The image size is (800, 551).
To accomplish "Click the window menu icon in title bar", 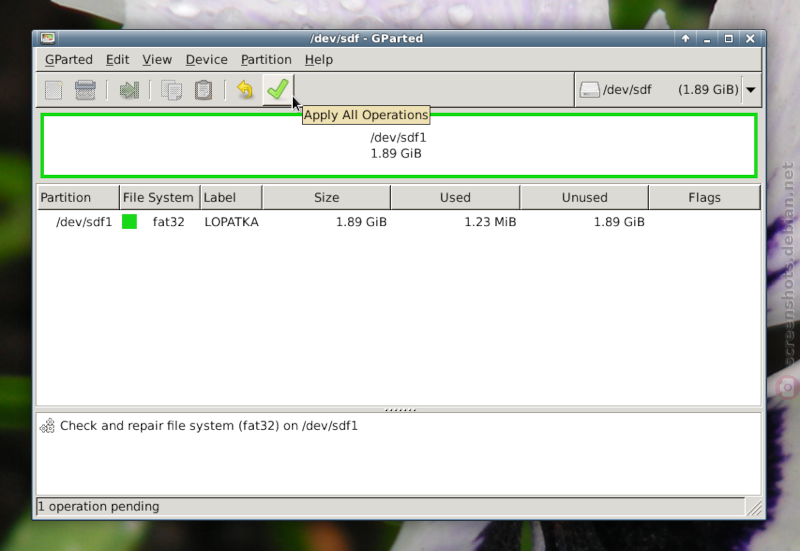I will click(x=48, y=38).
